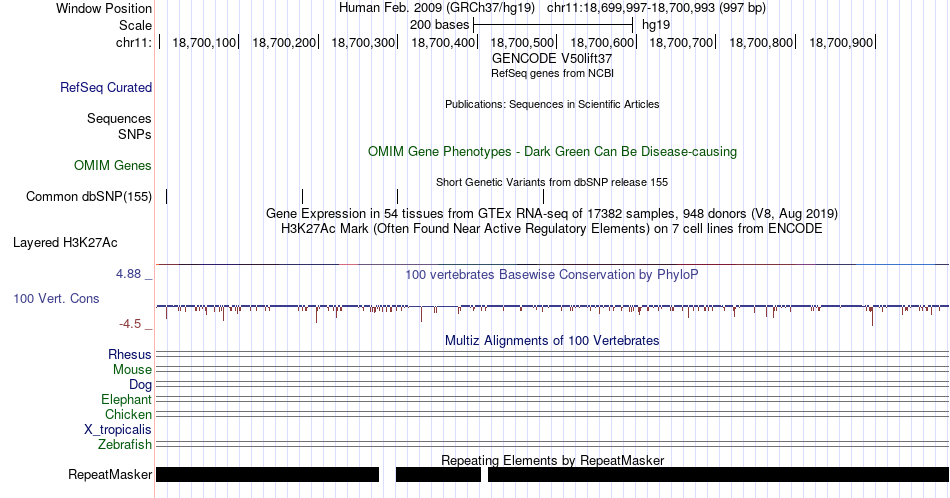Click the chr11:18,699,997-18,700,993 window coordinates

click(656, 8)
